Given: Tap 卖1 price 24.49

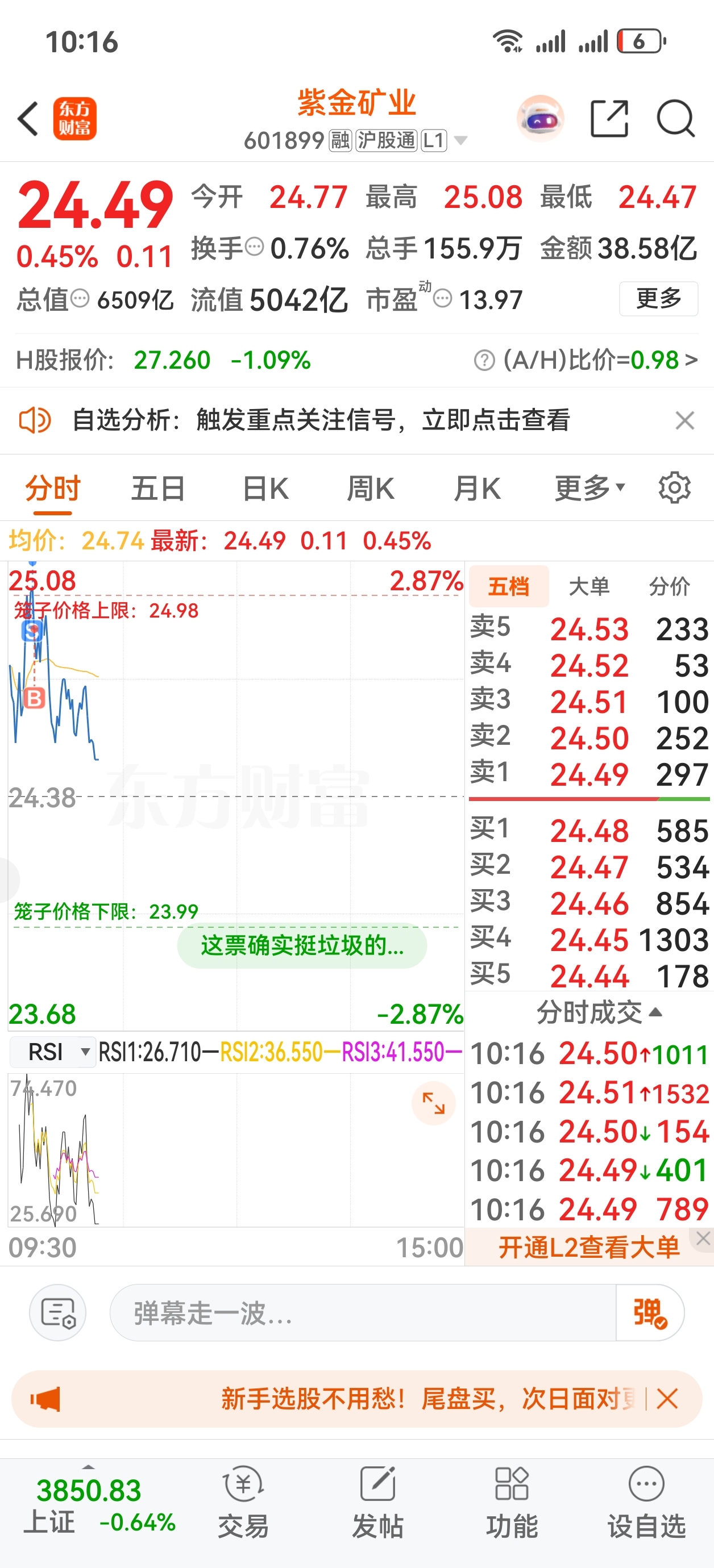Looking at the screenshot, I should (x=589, y=774).
